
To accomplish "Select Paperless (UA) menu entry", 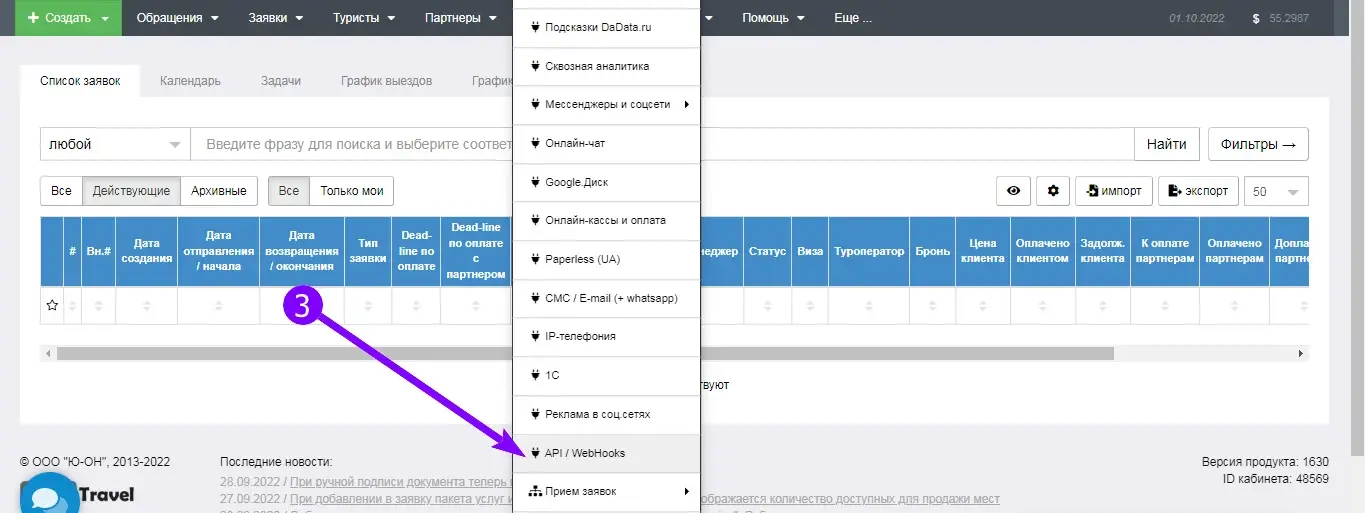I will [x=606, y=259].
